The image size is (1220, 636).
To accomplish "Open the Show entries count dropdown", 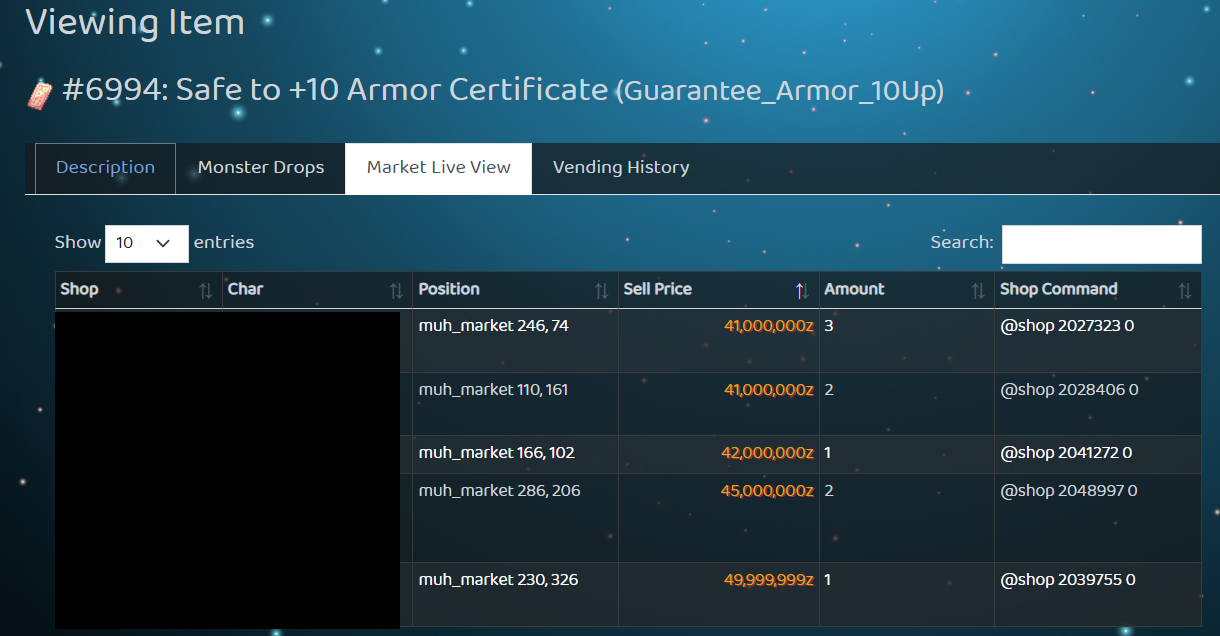I will pos(146,243).
